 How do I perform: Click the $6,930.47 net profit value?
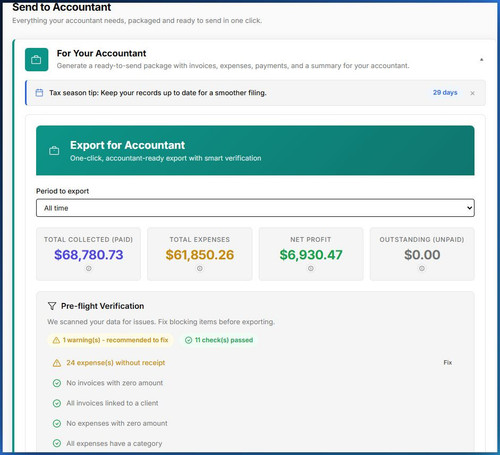[311, 255]
